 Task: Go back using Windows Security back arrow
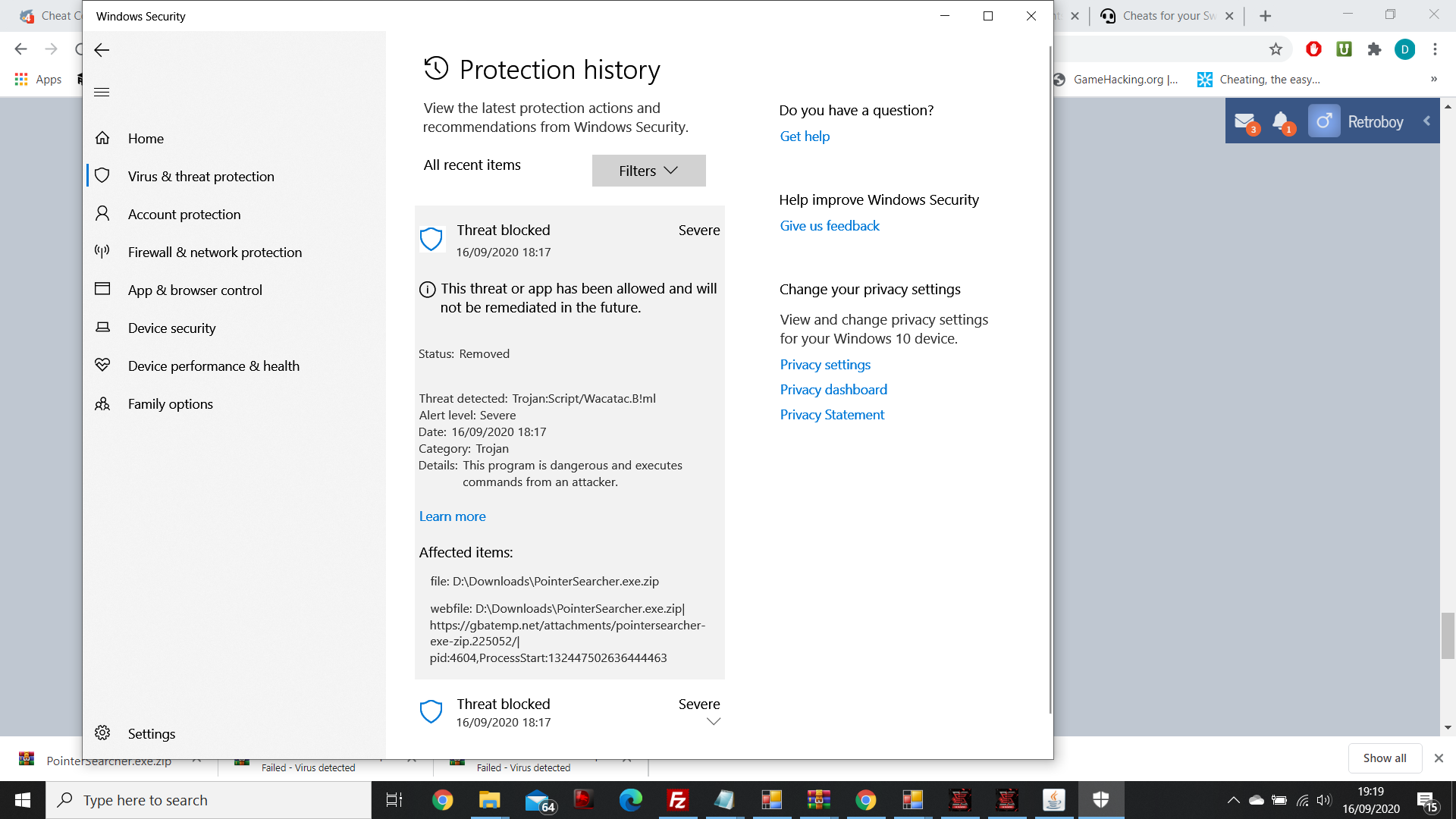pyautogui.click(x=102, y=50)
